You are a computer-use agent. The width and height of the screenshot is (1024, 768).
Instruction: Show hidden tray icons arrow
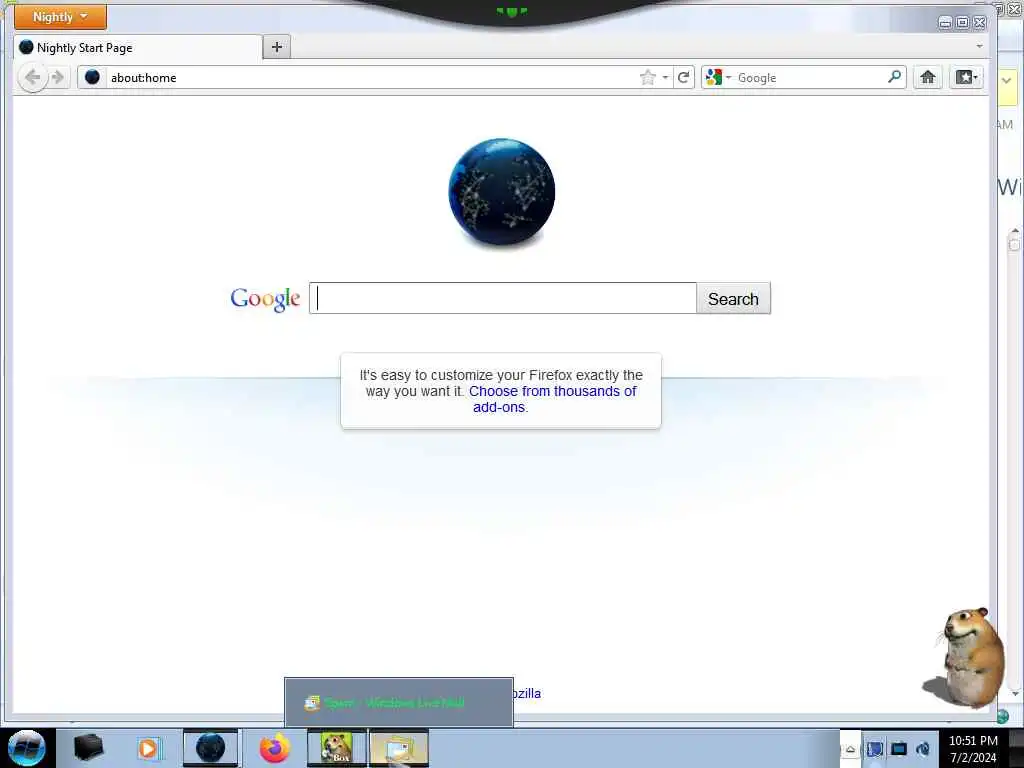tap(850, 749)
